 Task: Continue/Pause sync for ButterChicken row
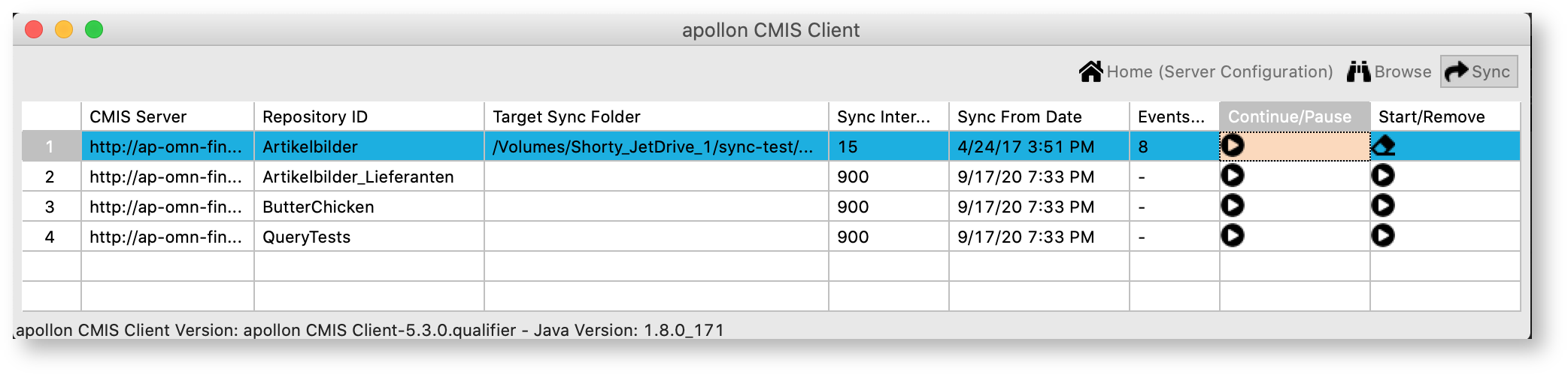tap(1232, 205)
